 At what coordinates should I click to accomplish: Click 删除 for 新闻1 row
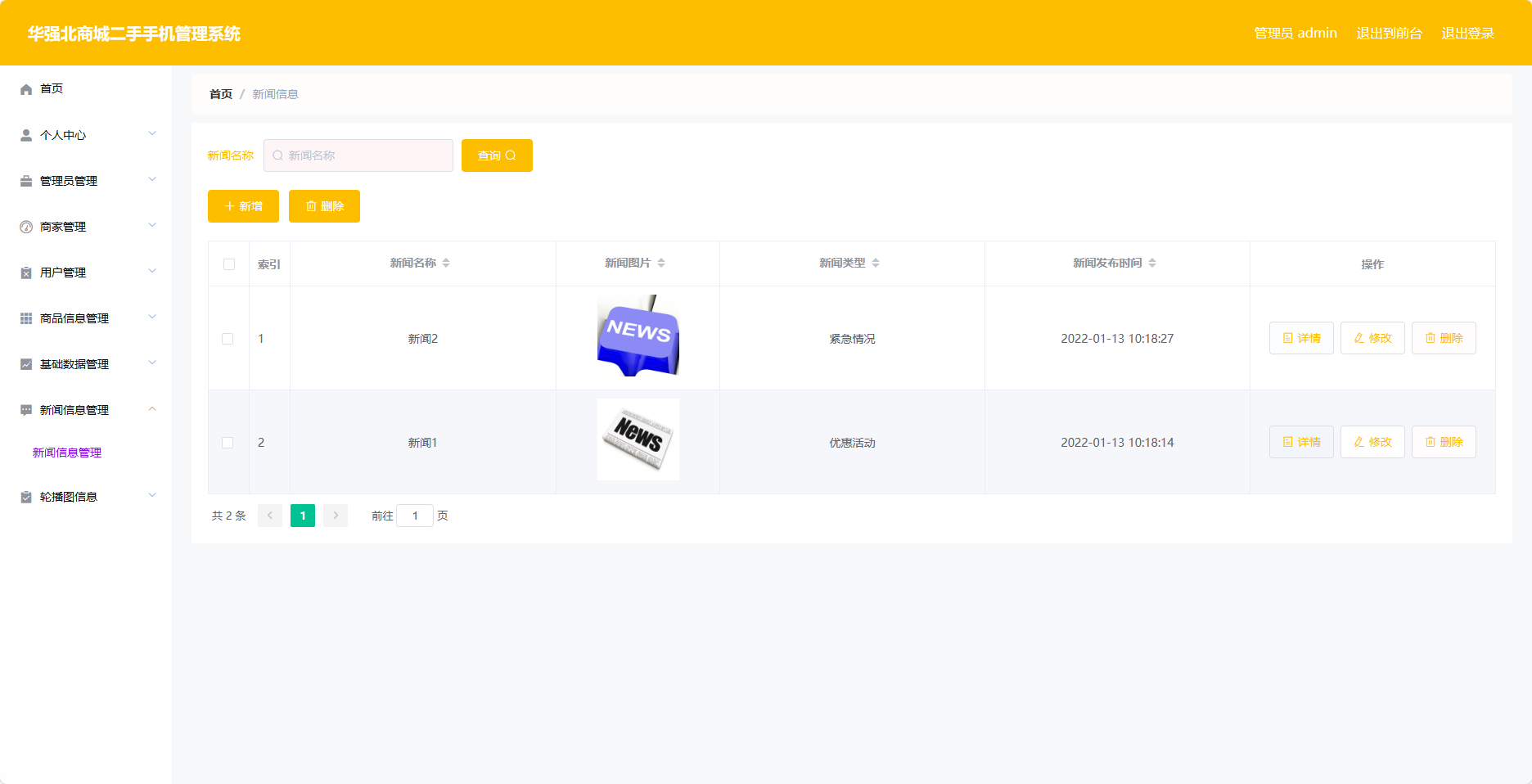pyautogui.click(x=1444, y=442)
